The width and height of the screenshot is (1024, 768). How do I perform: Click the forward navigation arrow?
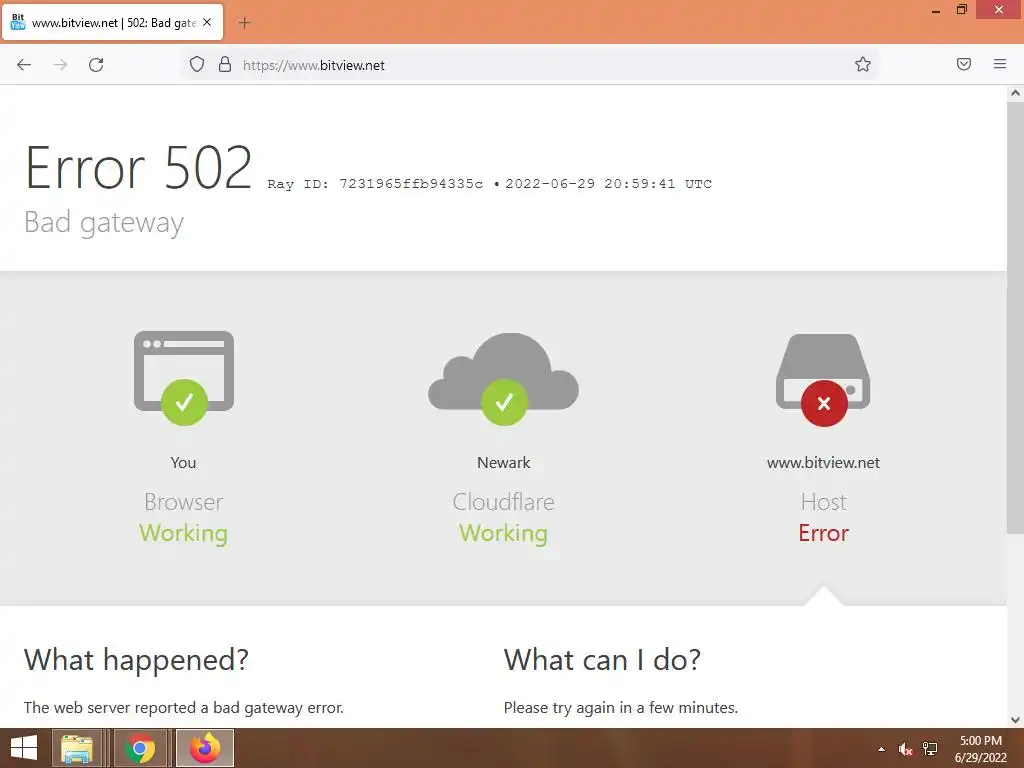click(60, 65)
